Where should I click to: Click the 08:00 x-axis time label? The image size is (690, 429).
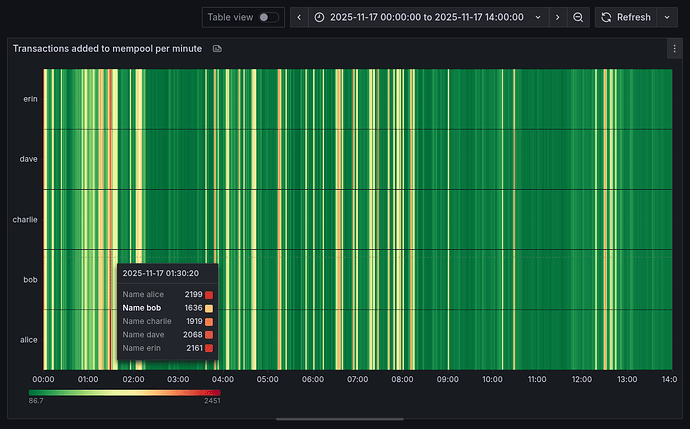coord(402,379)
